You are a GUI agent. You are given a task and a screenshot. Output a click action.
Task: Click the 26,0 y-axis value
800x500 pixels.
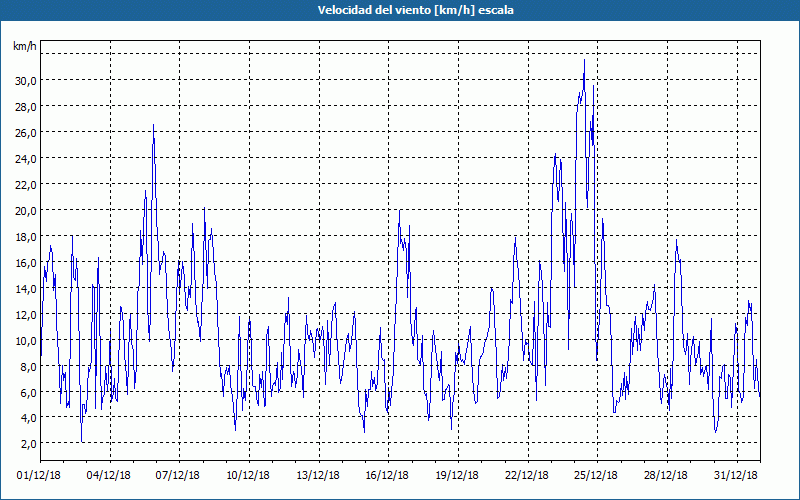point(26,133)
